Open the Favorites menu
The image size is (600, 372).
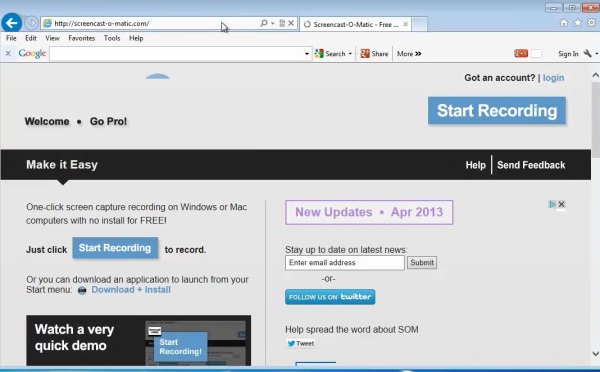coord(82,38)
